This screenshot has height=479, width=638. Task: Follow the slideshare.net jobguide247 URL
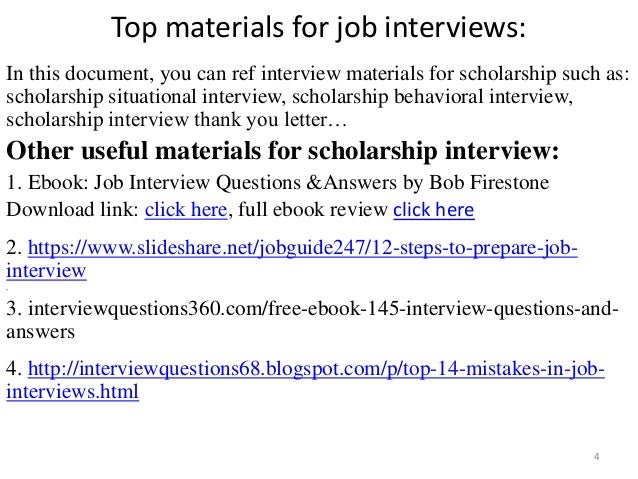click(x=303, y=248)
